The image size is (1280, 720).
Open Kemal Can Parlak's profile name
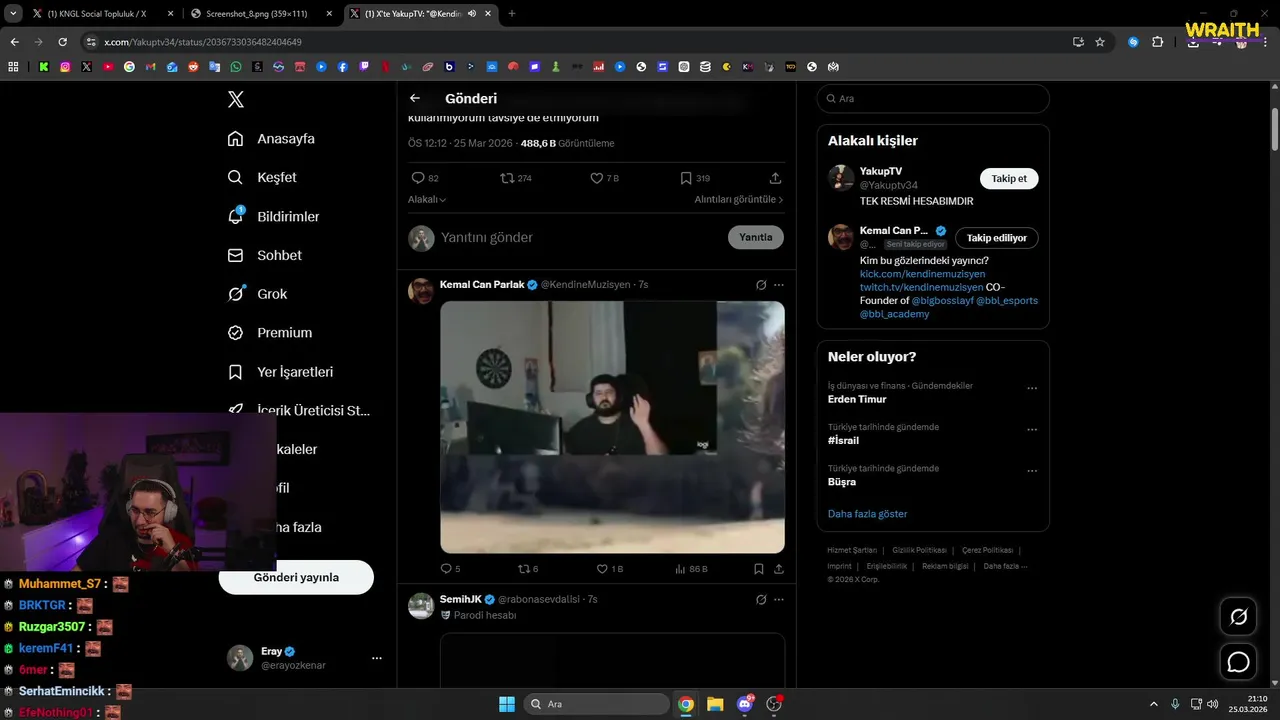click(482, 284)
